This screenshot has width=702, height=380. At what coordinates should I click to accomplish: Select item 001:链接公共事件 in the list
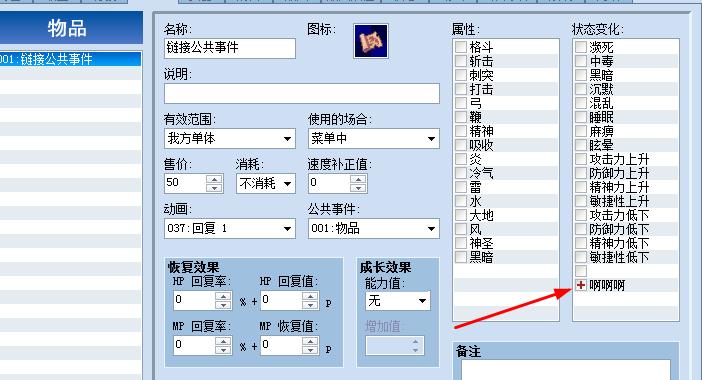[x=70, y=59]
